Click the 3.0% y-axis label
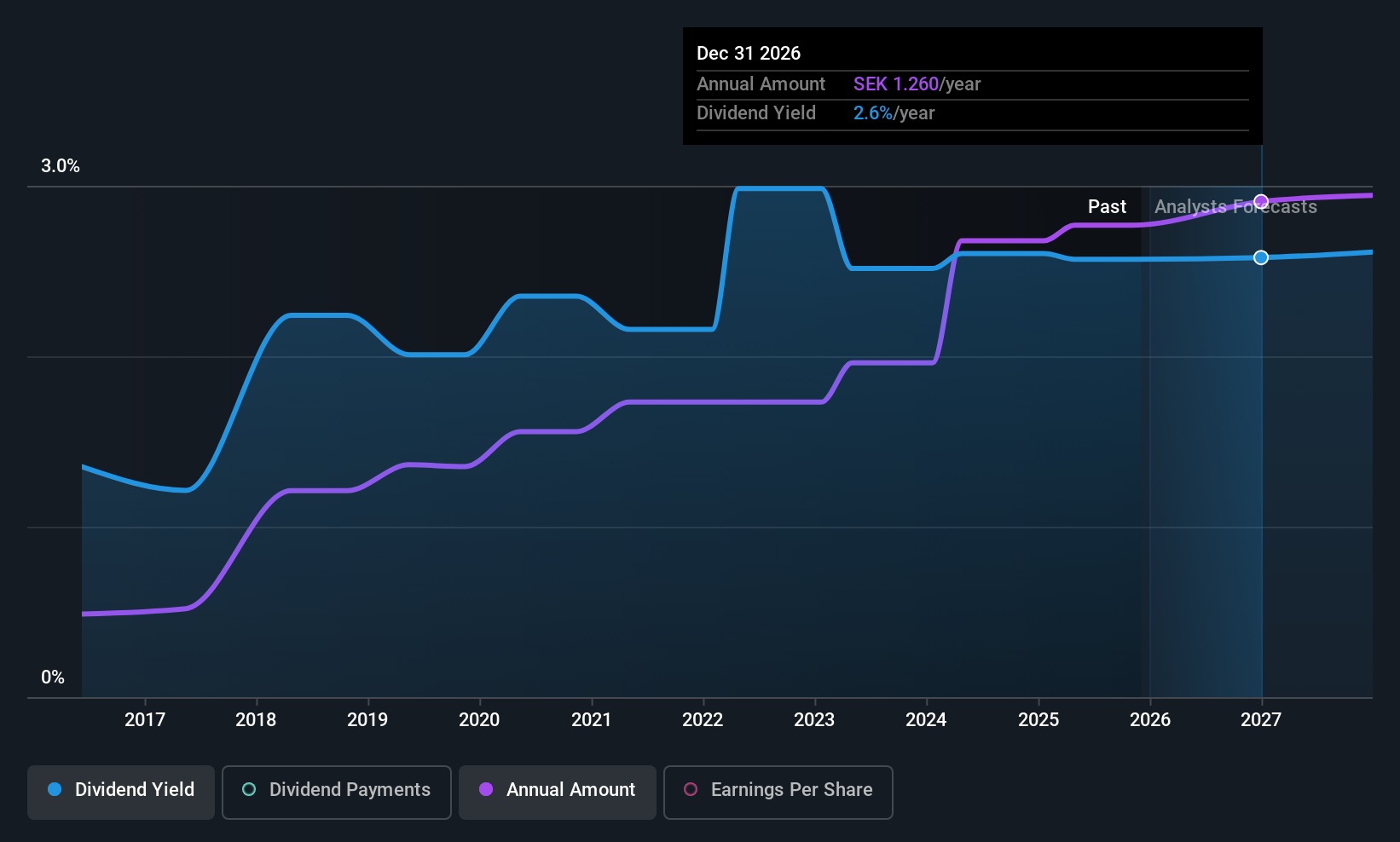This screenshot has height=842, width=1400. [x=61, y=166]
